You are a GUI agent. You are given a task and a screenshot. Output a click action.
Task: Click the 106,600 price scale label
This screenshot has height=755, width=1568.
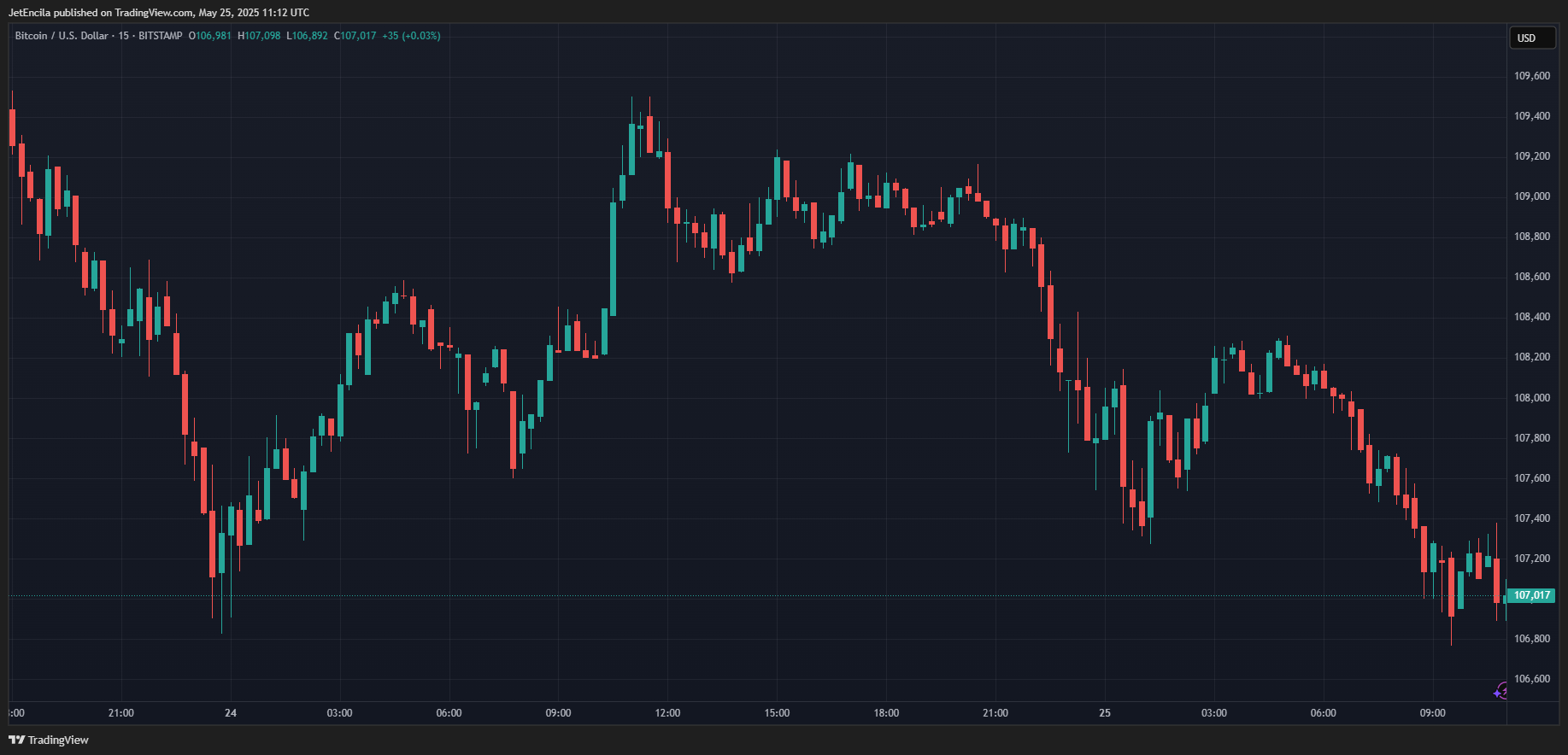1531,679
